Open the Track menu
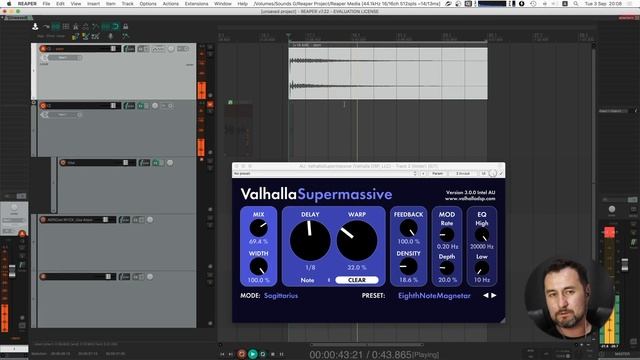Image resolution: width=640 pixels, height=360 pixels. pyautogui.click(x=127, y=3)
